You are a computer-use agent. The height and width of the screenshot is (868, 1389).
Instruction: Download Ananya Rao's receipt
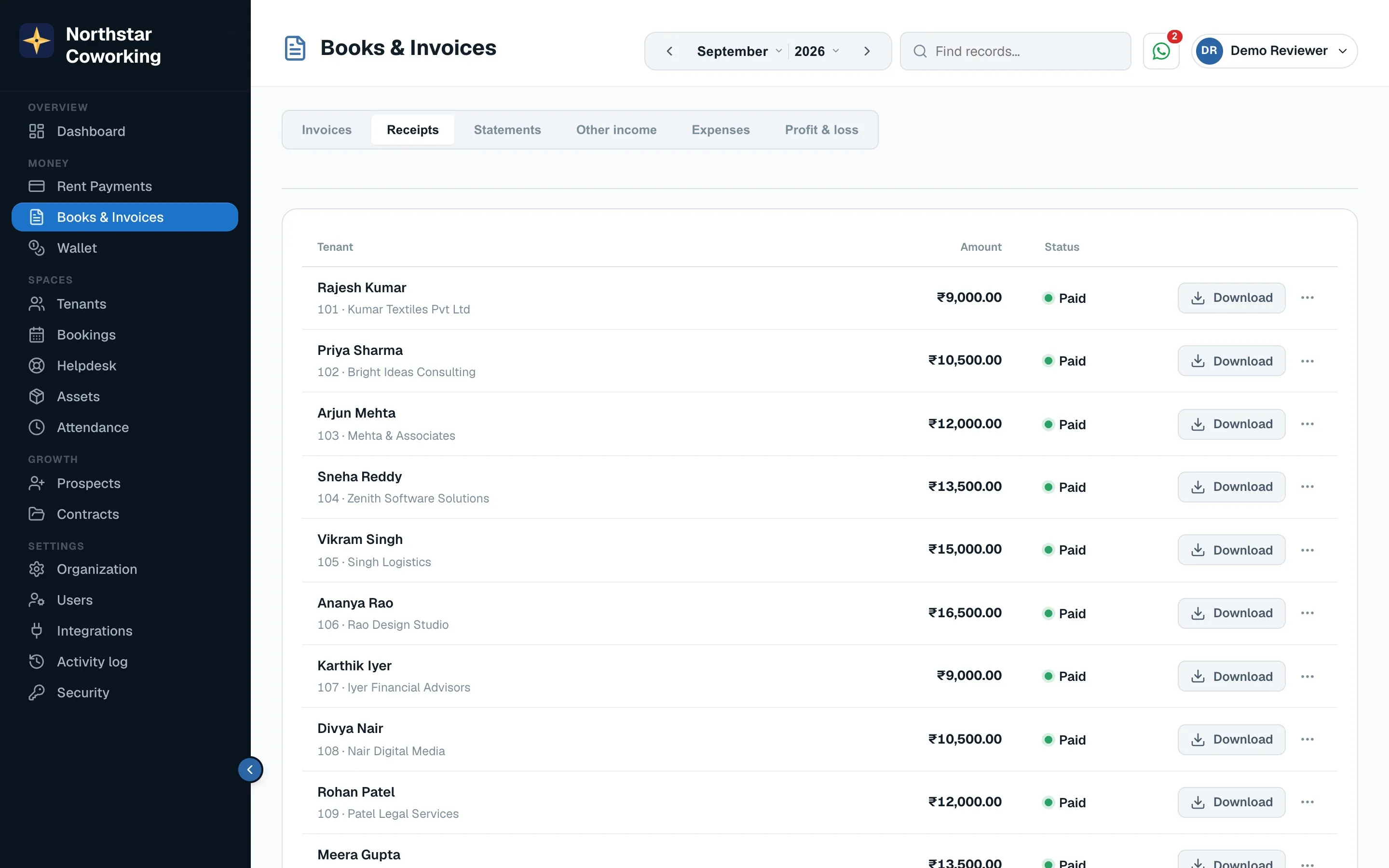point(1231,612)
